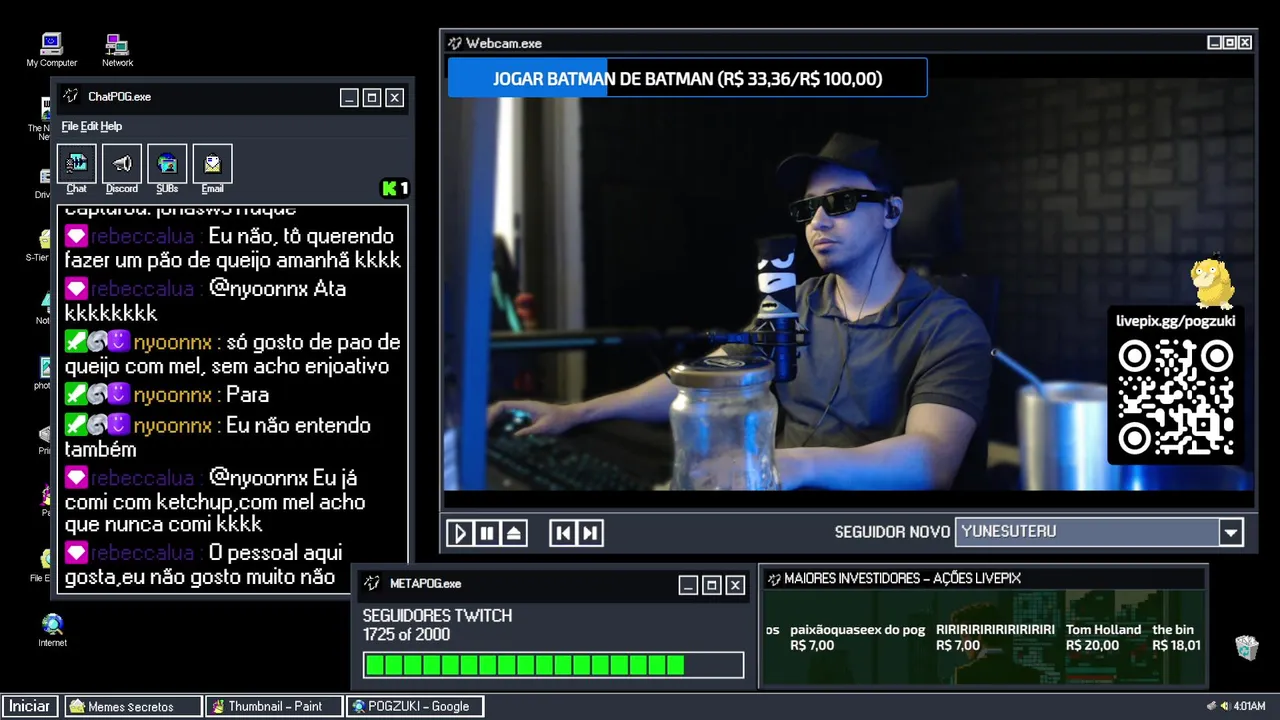
Task: Click pink badge beside 'Eu não, tô querendo'
Action: pos(76,236)
